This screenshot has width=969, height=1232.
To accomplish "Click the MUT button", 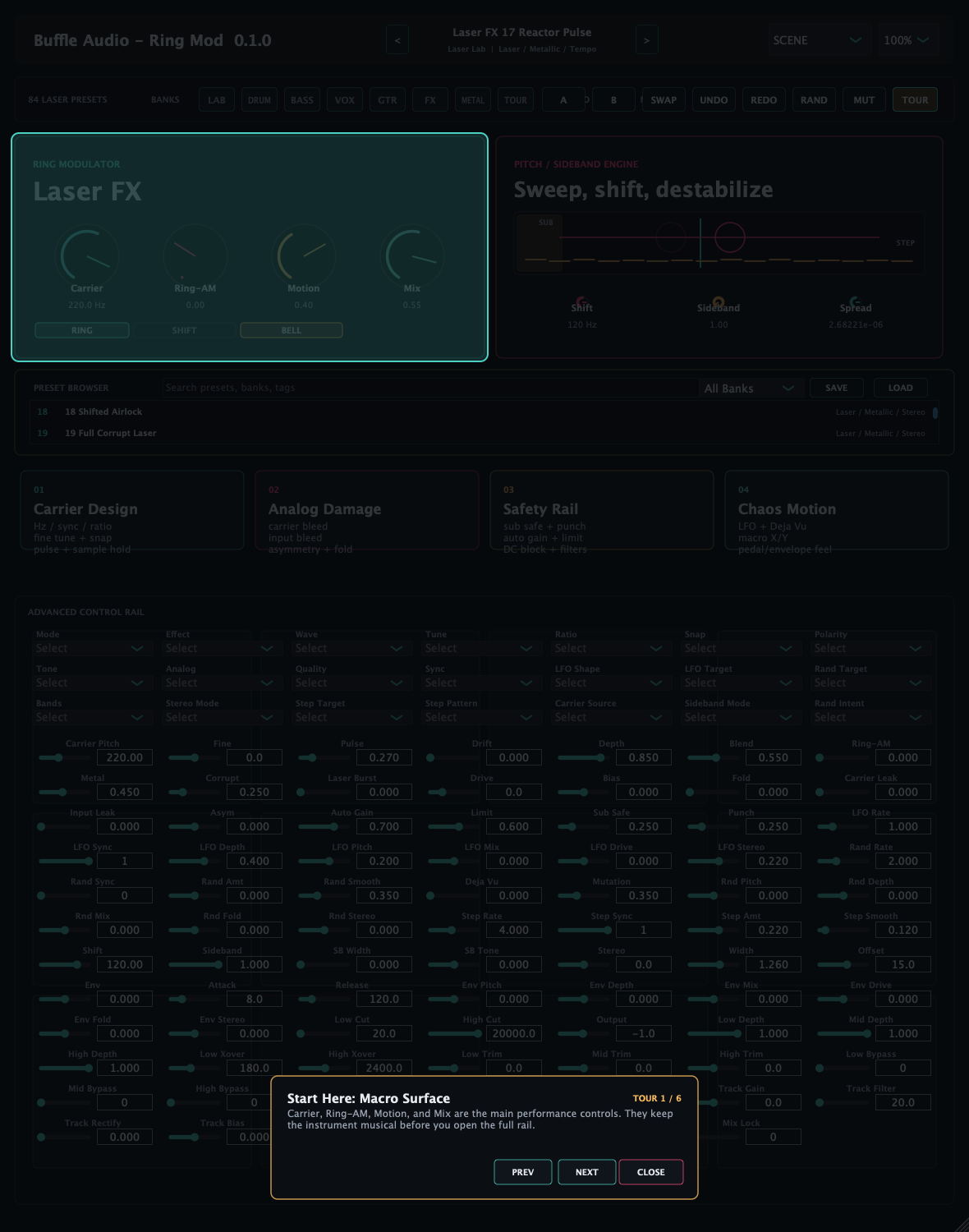I will click(864, 100).
